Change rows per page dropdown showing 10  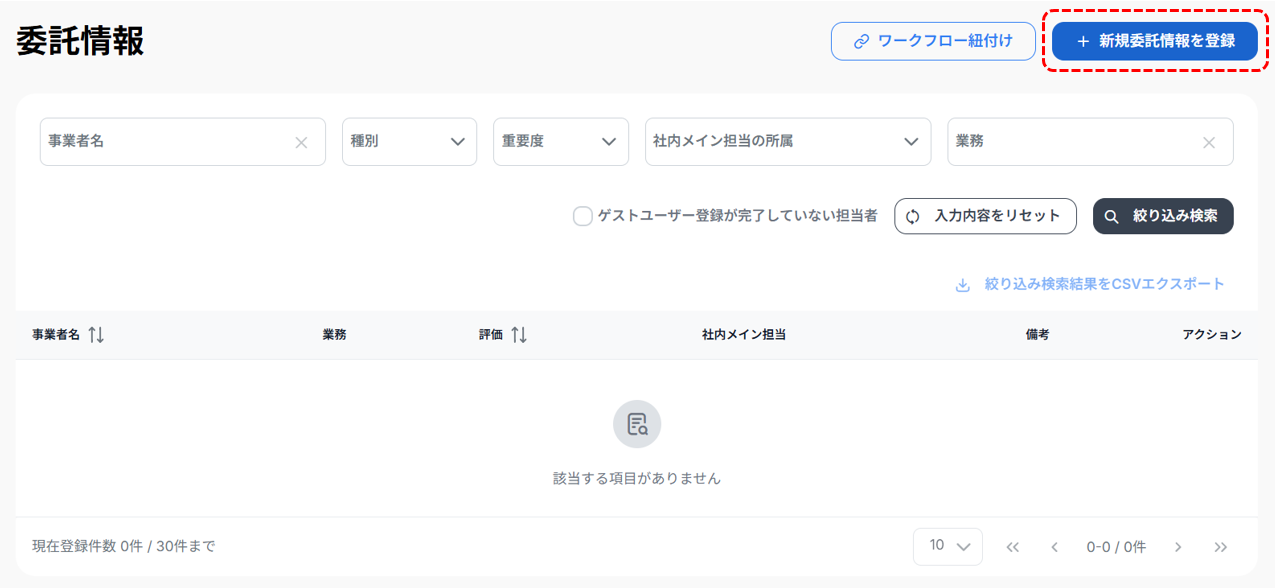coord(947,546)
